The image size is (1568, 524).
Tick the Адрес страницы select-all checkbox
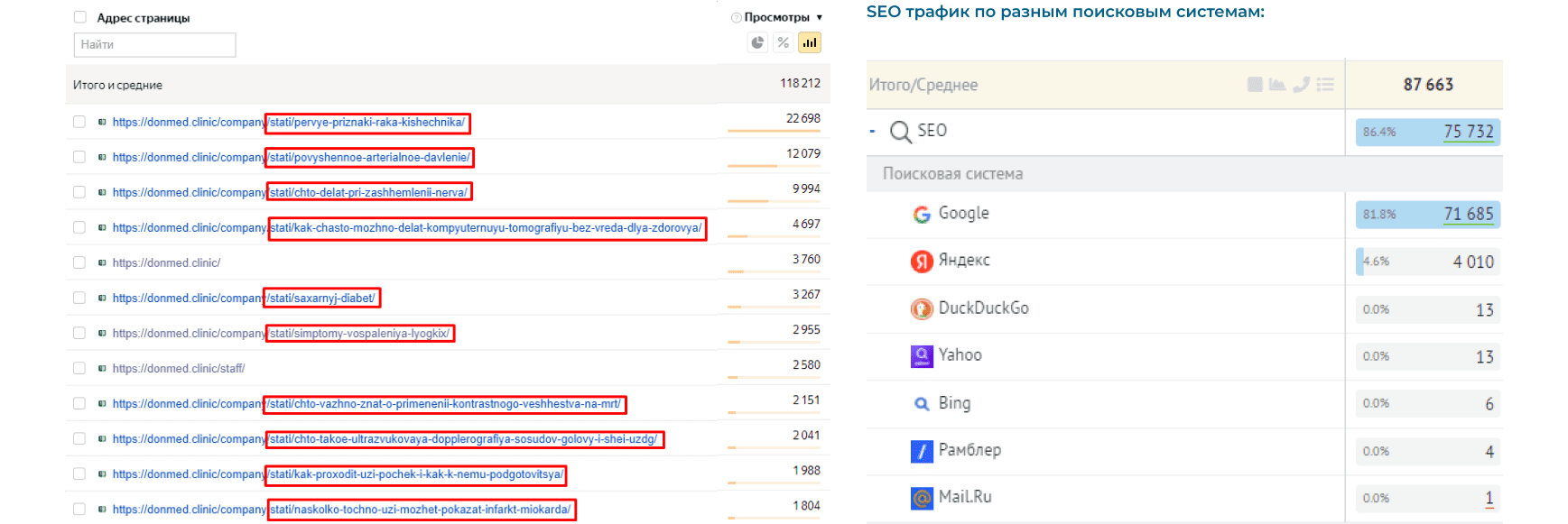pyautogui.click(x=80, y=17)
